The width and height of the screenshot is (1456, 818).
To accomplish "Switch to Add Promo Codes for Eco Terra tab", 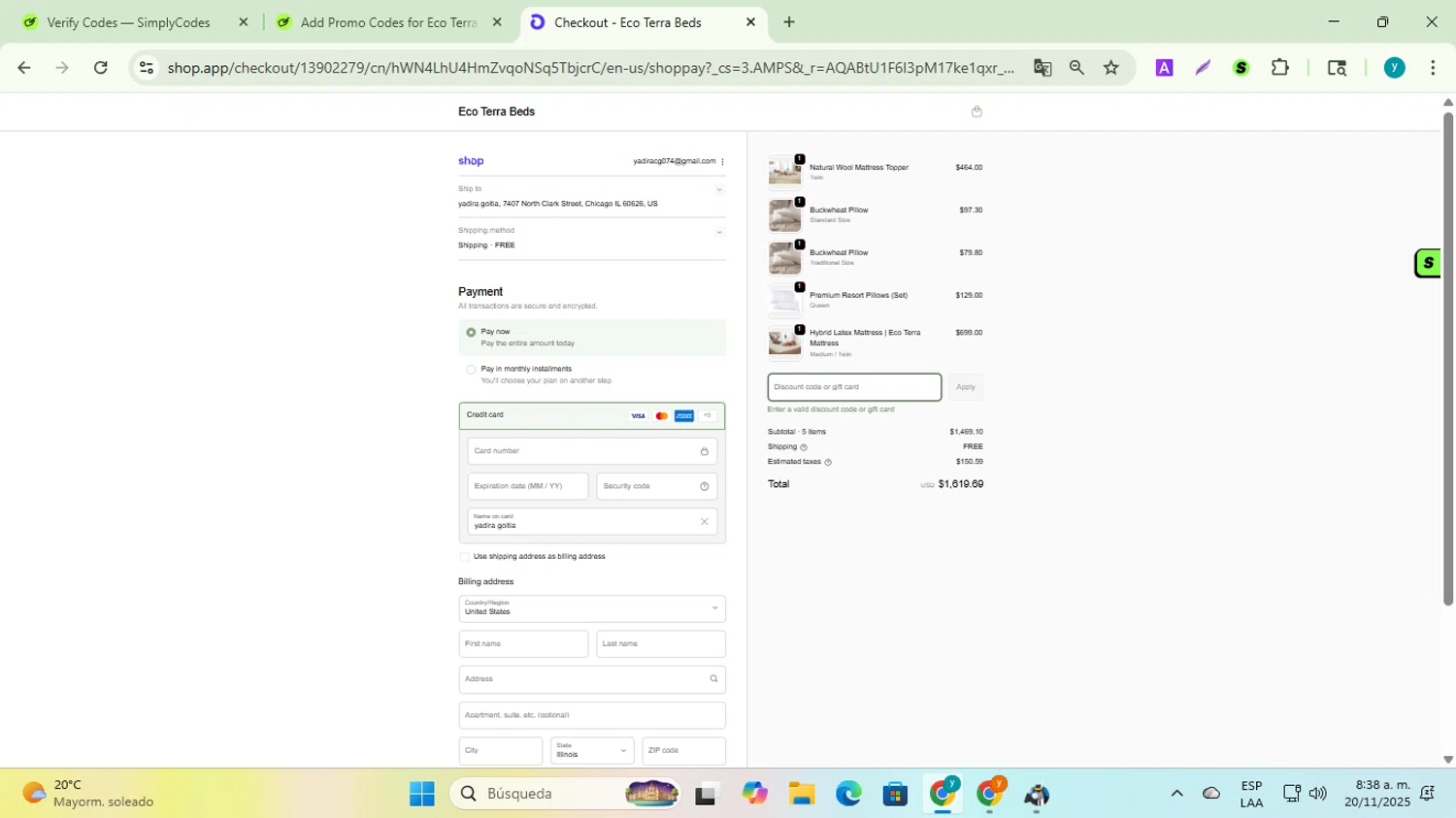I will [388, 22].
